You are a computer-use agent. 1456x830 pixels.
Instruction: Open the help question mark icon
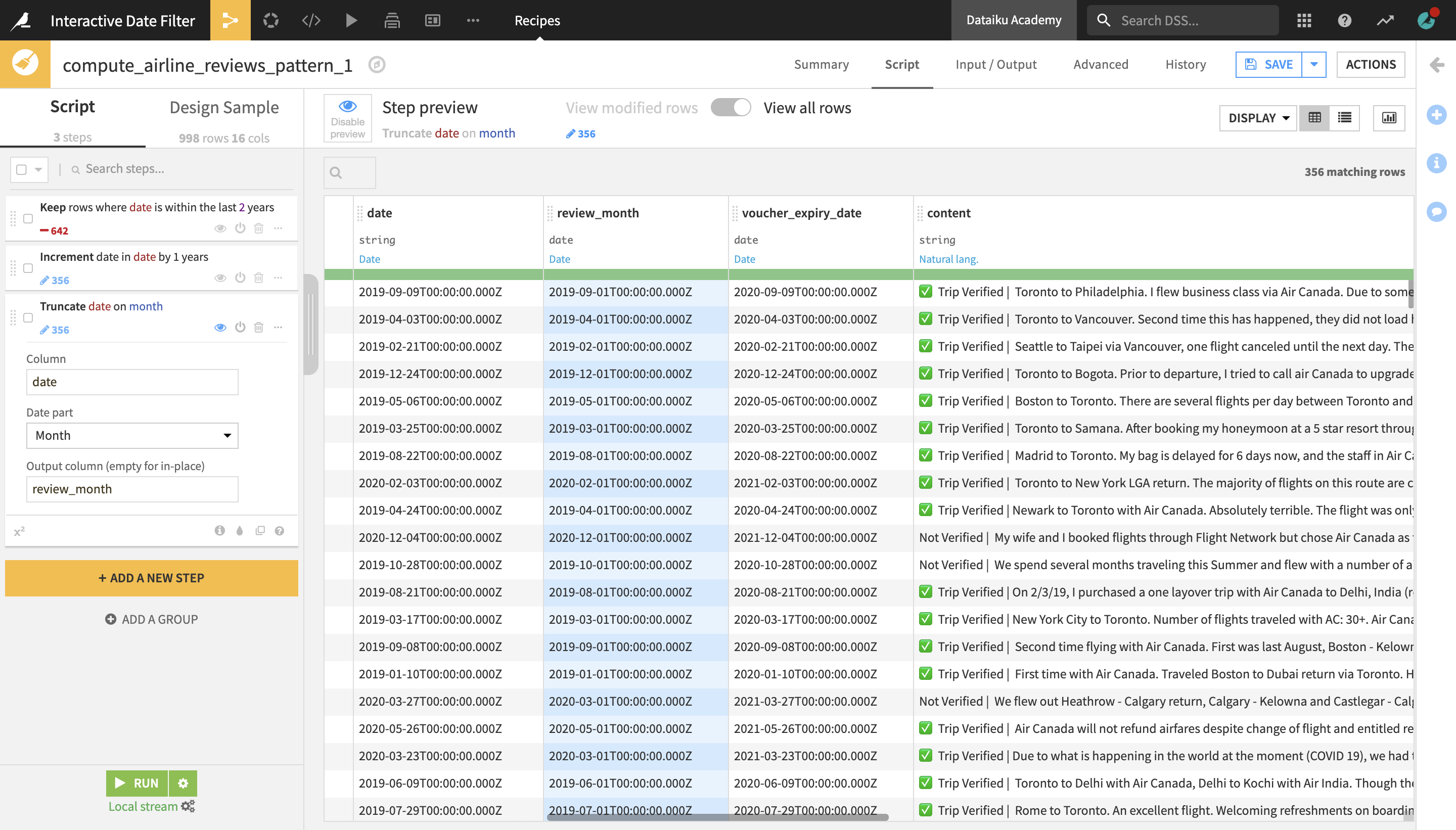pyautogui.click(x=1344, y=21)
